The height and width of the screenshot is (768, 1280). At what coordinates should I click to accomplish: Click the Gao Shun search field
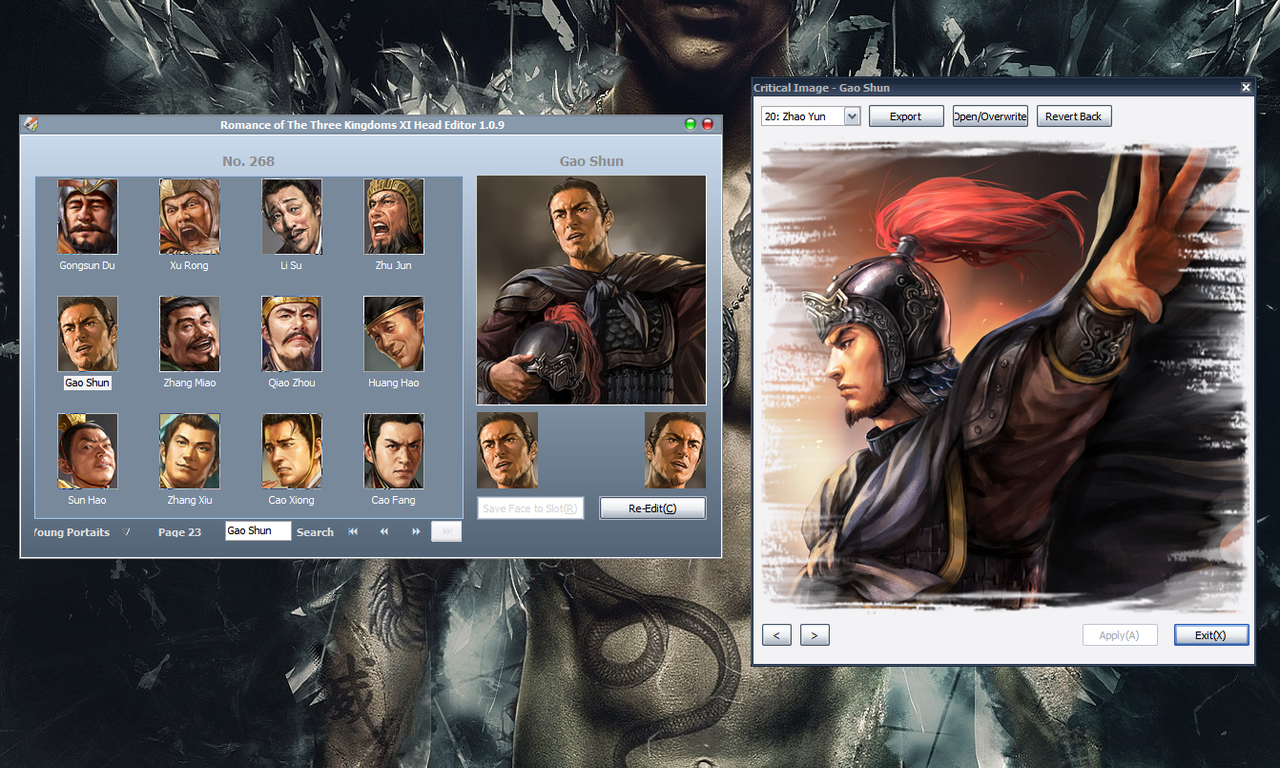258,531
